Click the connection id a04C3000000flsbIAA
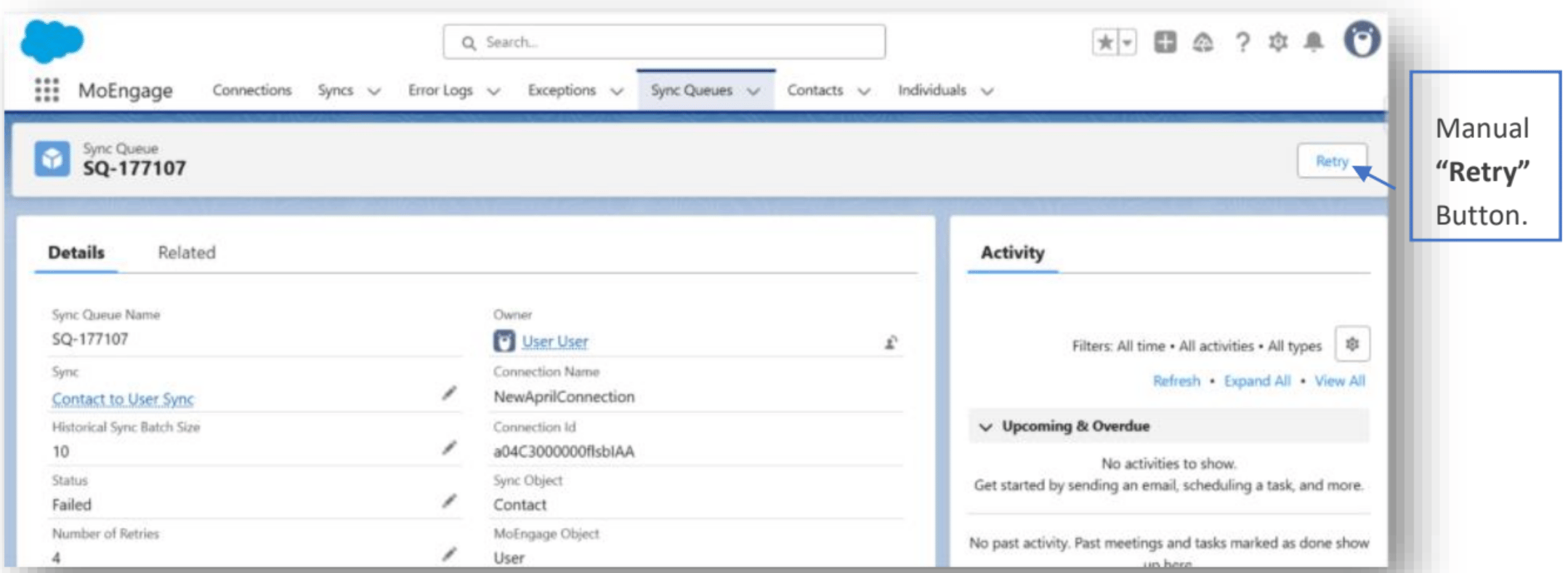The height and width of the screenshot is (573, 1568). pos(564,452)
